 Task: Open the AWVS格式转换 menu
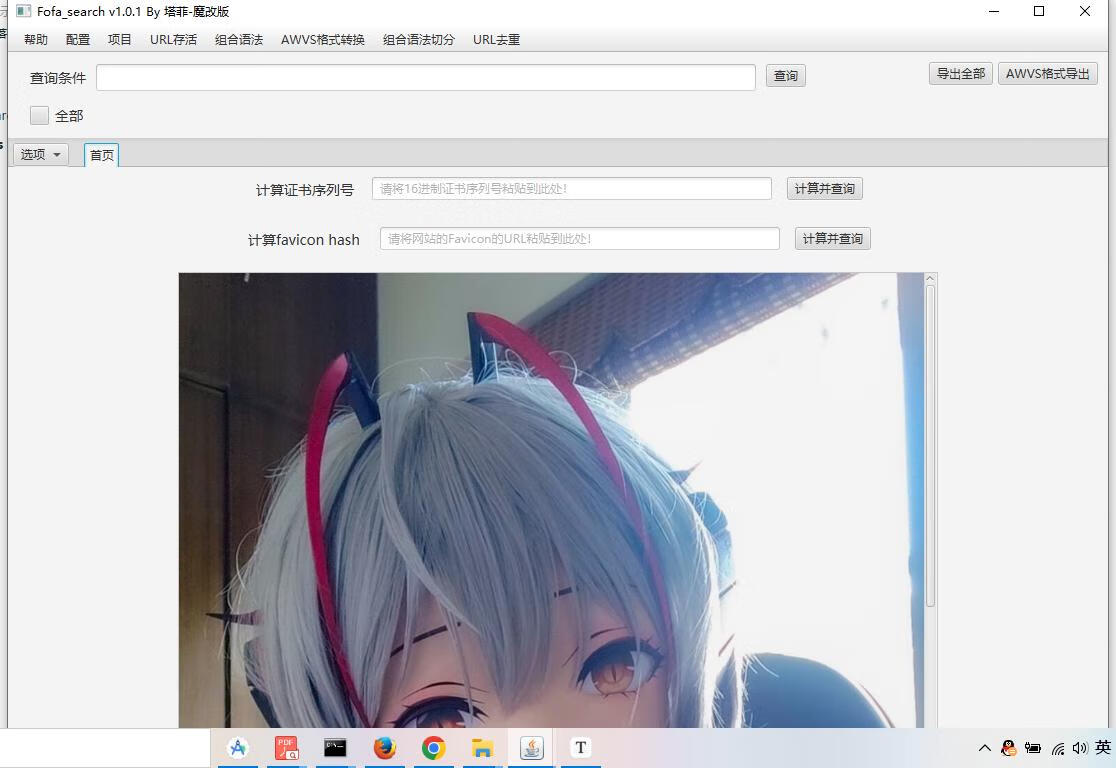point(322,40)
